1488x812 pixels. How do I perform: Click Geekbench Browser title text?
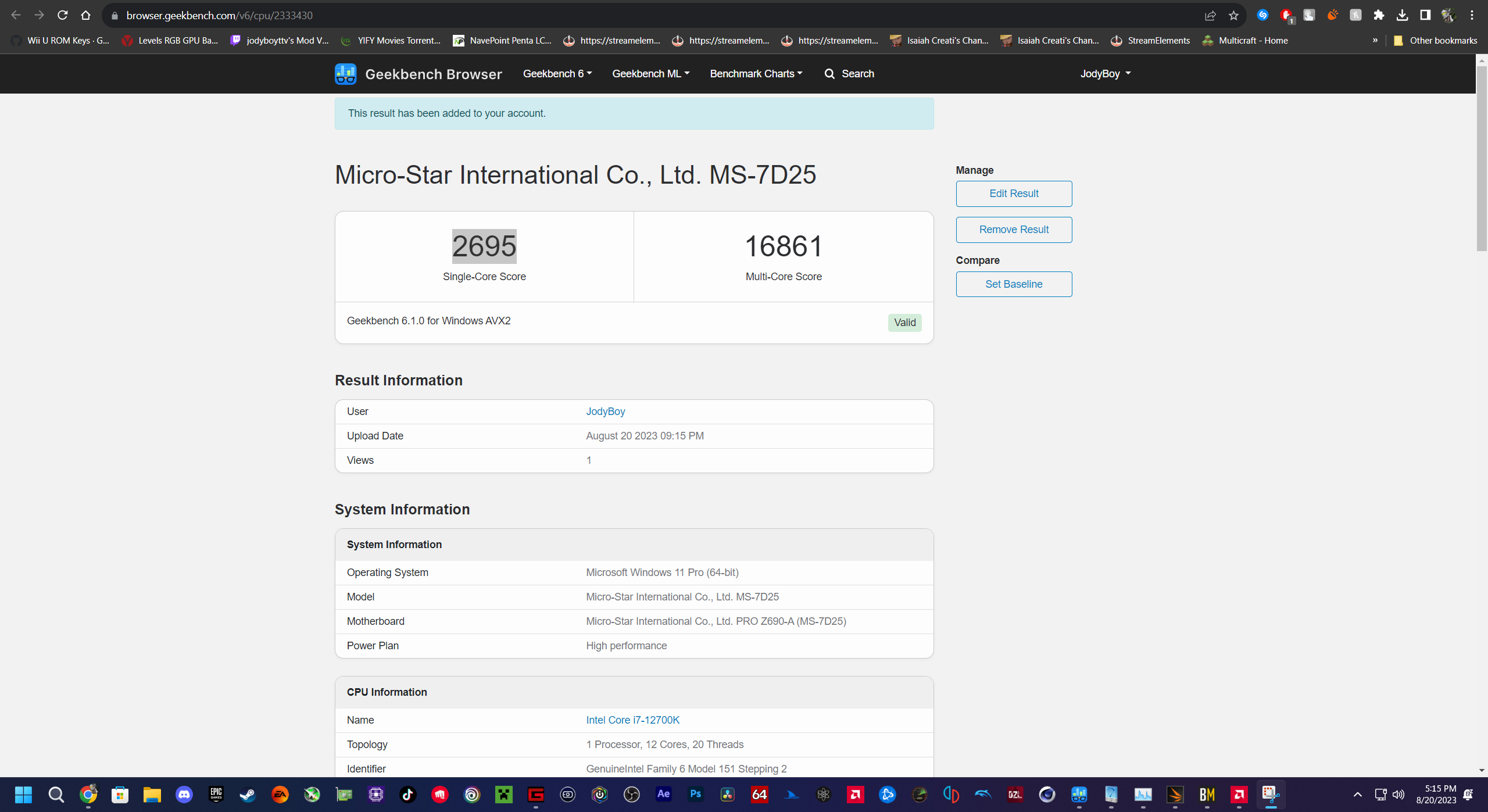433,74
